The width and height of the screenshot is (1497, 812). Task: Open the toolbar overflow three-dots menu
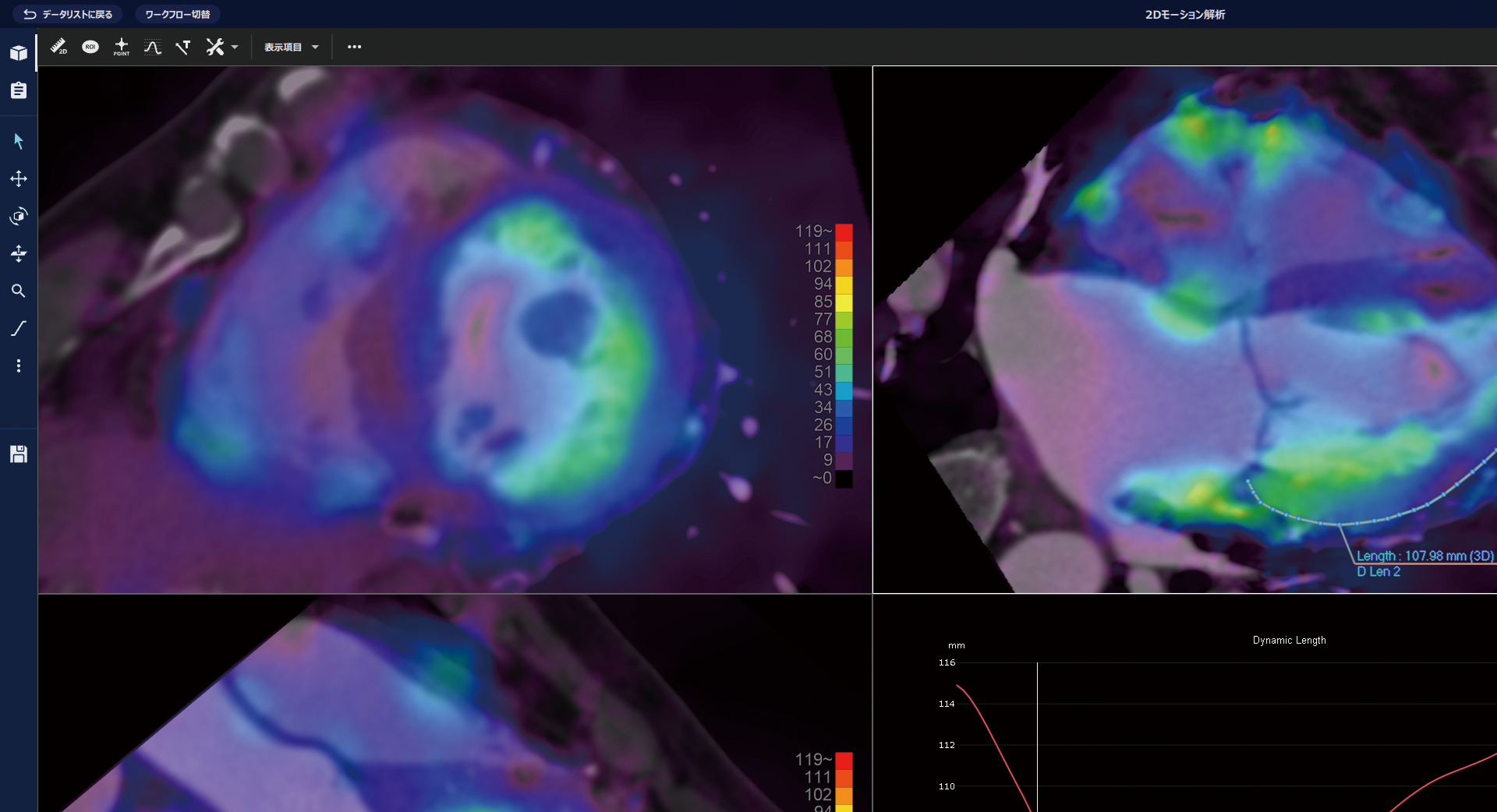click(x=354, y=47)
